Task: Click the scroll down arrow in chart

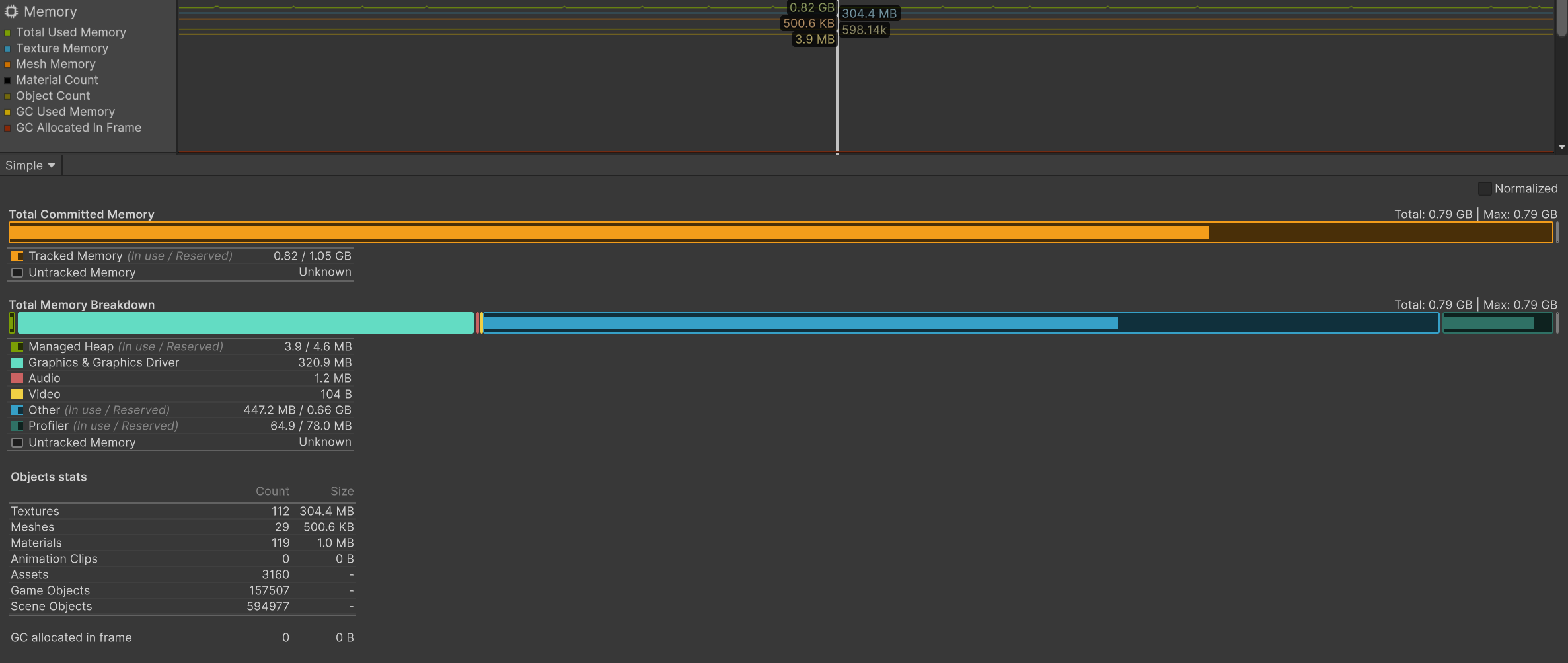Action: (1561, 147)
